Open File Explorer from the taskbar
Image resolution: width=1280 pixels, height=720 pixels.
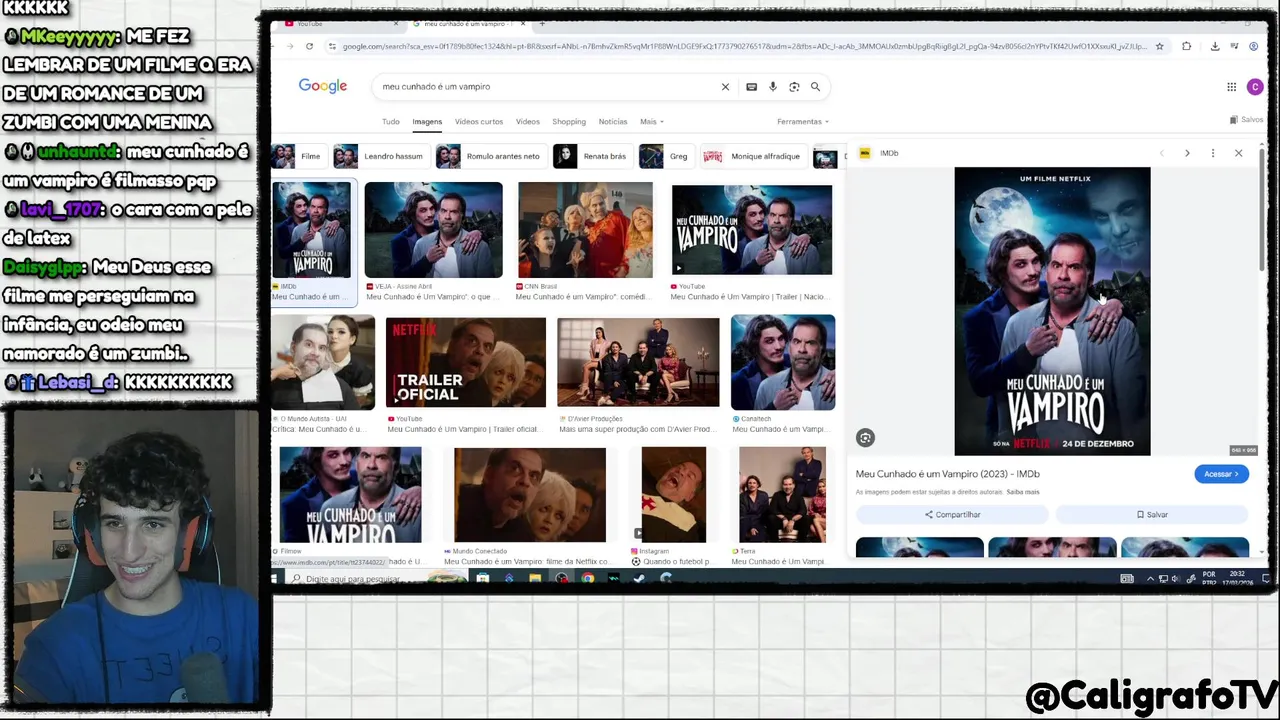coord(535,578)
